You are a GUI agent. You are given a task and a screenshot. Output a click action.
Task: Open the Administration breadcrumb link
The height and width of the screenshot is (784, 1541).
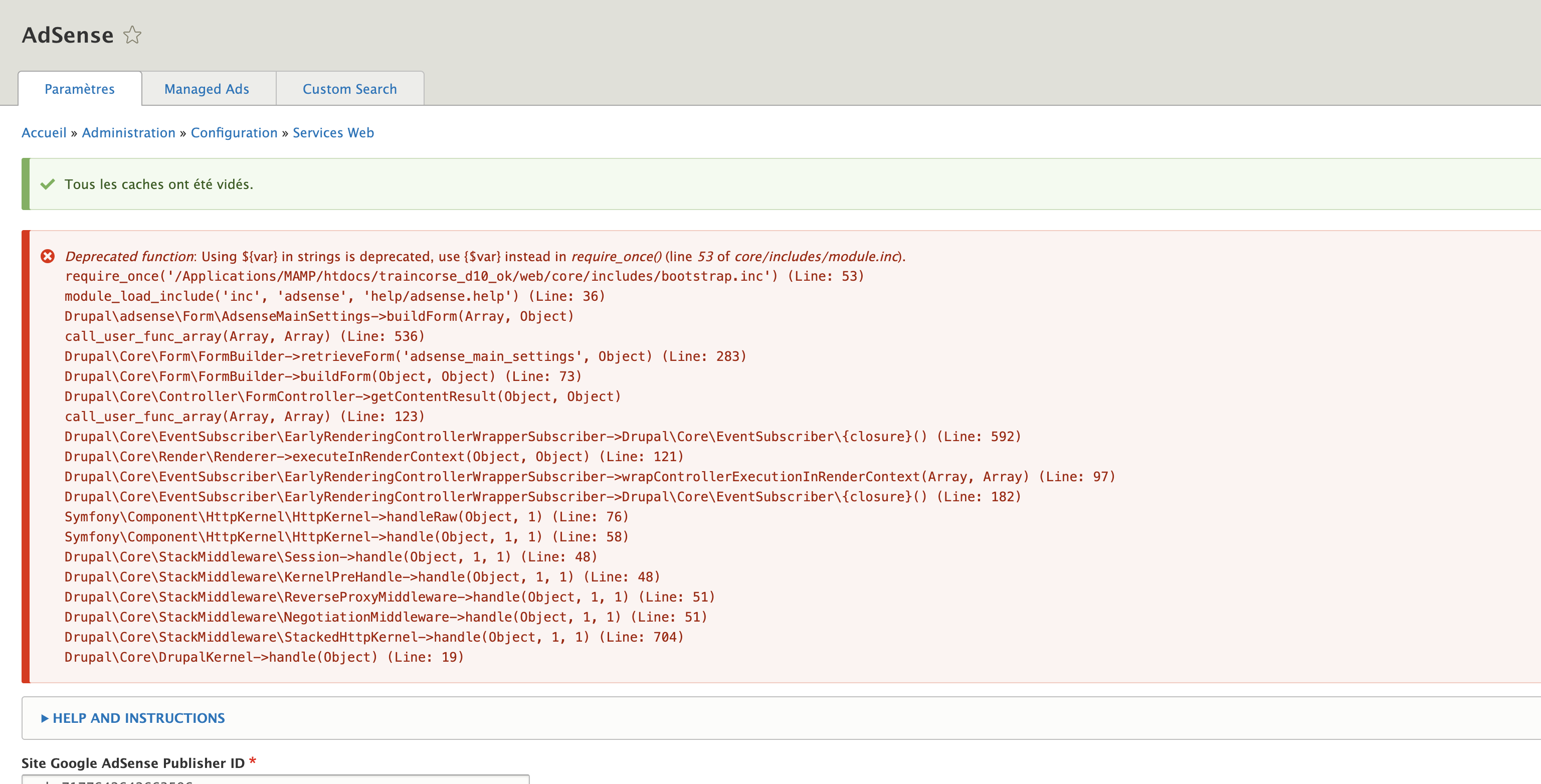[x=129, y=133]
